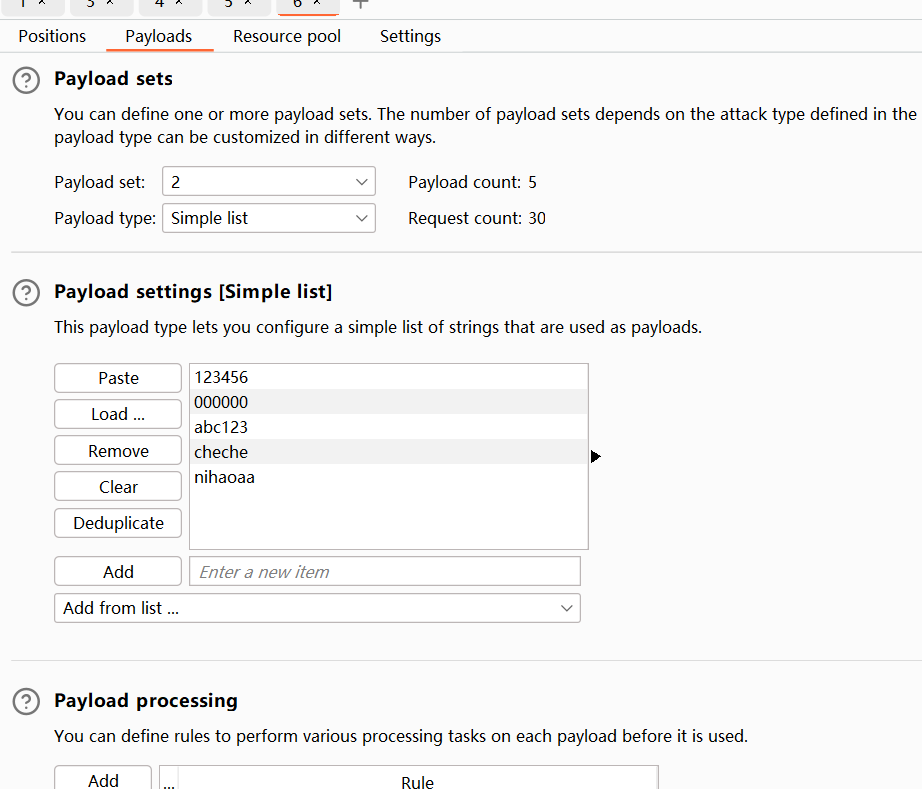The image size is (922, 789).
Task: Switch to the Positions tab
Action: (52, 36)
